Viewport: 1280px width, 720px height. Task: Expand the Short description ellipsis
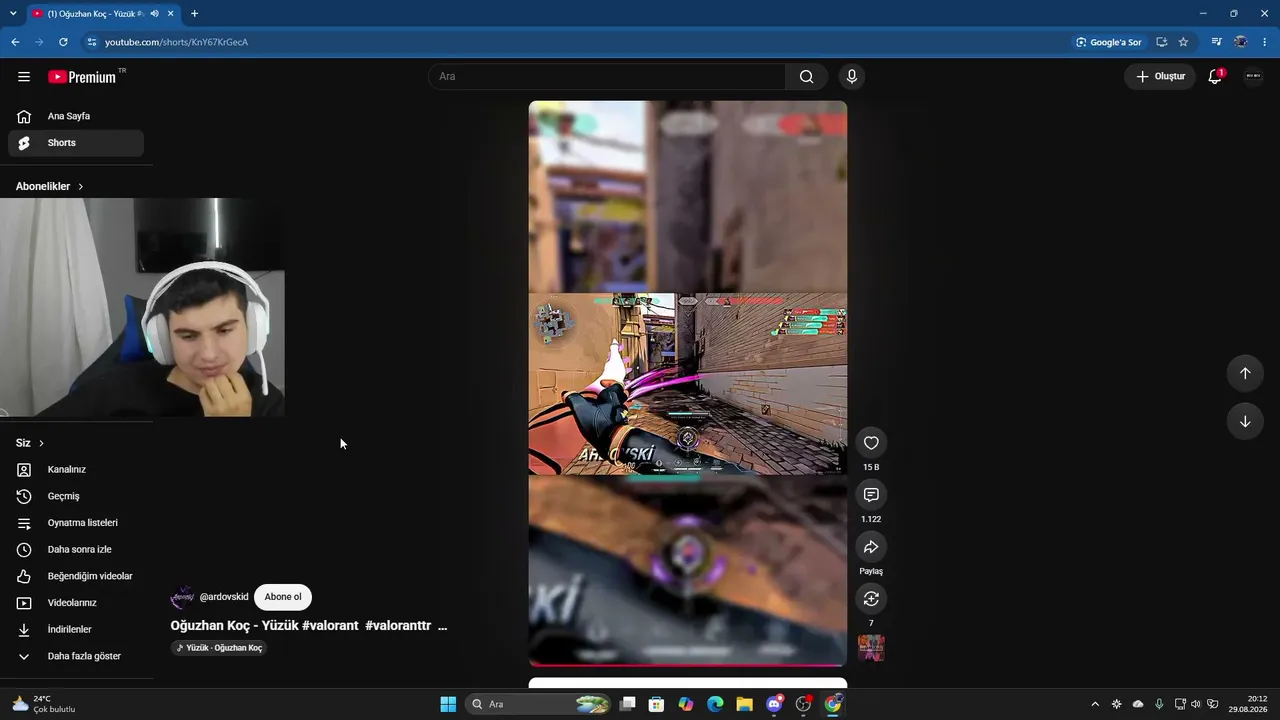tap(442, 626)
